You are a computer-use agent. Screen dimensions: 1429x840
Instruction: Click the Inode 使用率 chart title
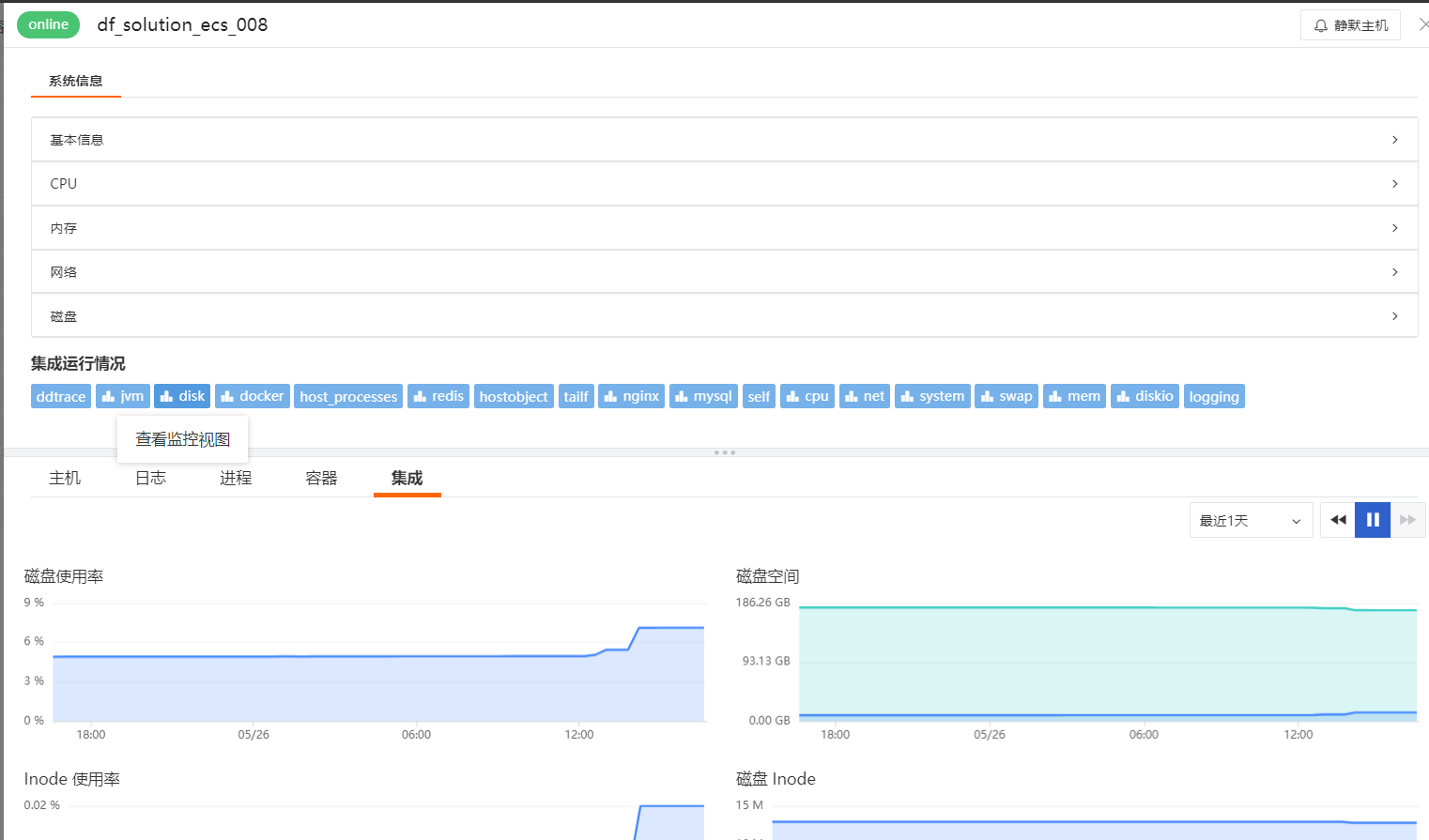[x=72, y=779]
